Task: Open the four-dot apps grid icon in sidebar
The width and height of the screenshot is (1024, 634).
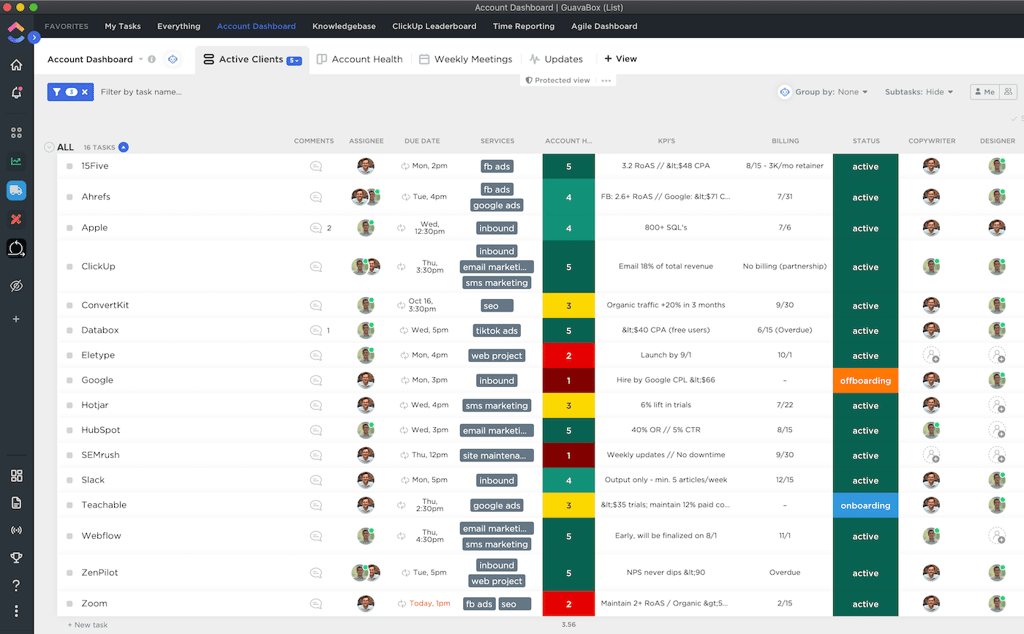Action: [x=16, y=133]
